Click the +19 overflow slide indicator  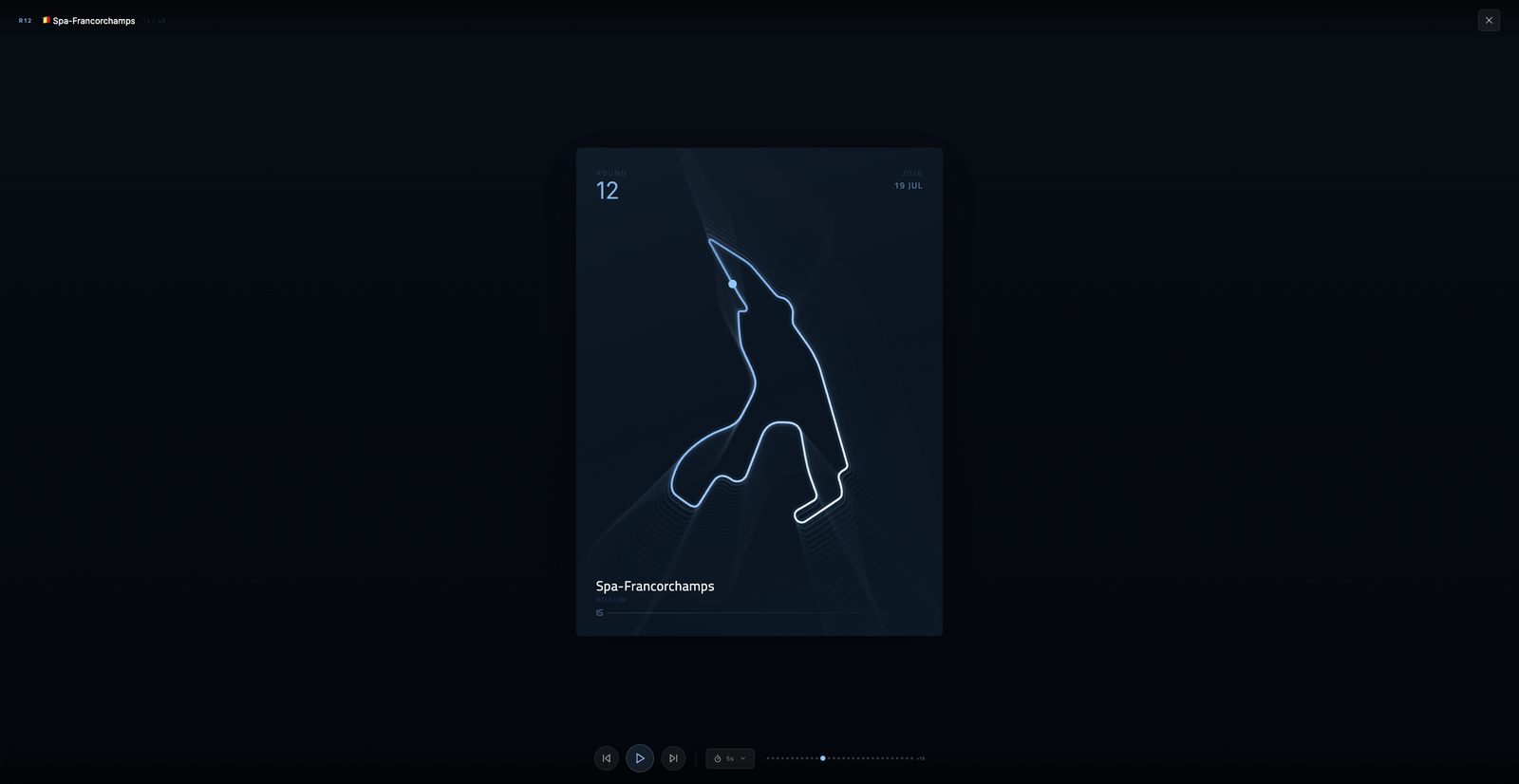click(921, 758)
